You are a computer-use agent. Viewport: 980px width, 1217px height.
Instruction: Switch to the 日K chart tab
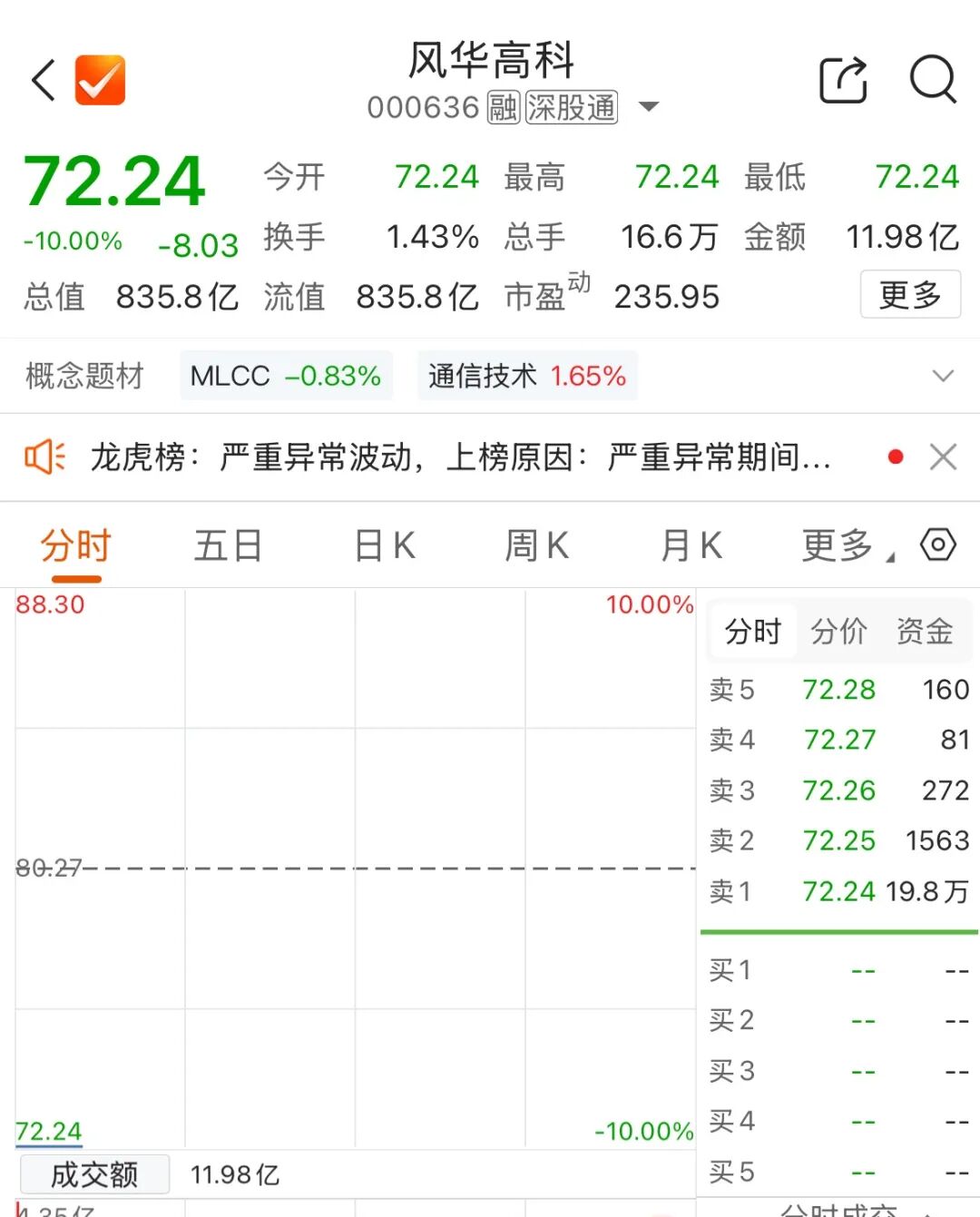click(x=385, y=546)
